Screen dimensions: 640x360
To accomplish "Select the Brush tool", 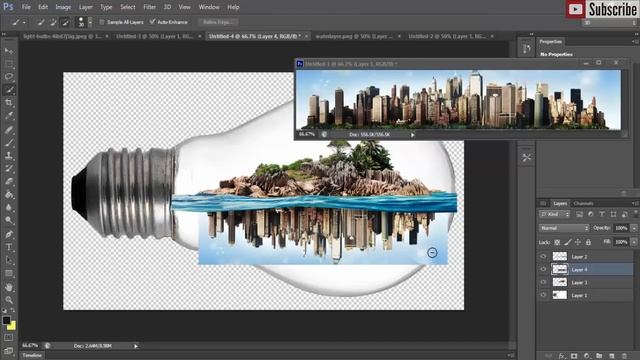I will pyautogui.click(x=9, y=143).
